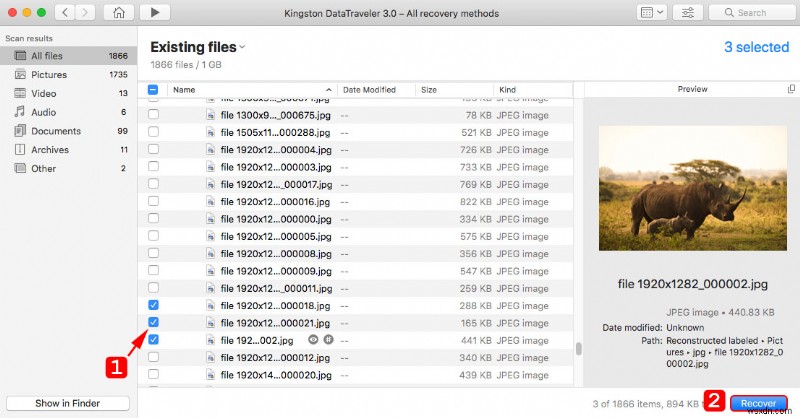The image size is (800, 418).
Task: Click the Preview panel header
Action: tap(692, 89)
